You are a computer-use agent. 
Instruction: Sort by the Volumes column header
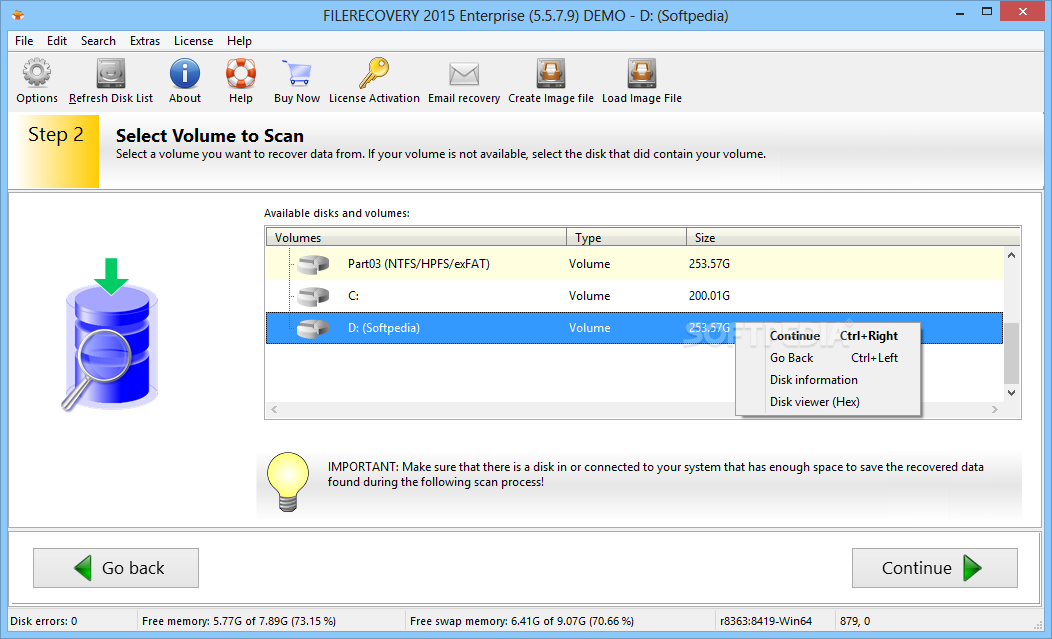pos(416,238)
